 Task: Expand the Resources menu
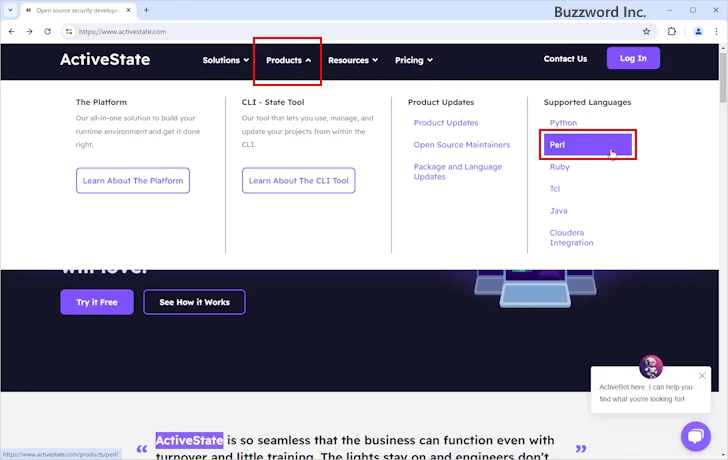[353, 60]
